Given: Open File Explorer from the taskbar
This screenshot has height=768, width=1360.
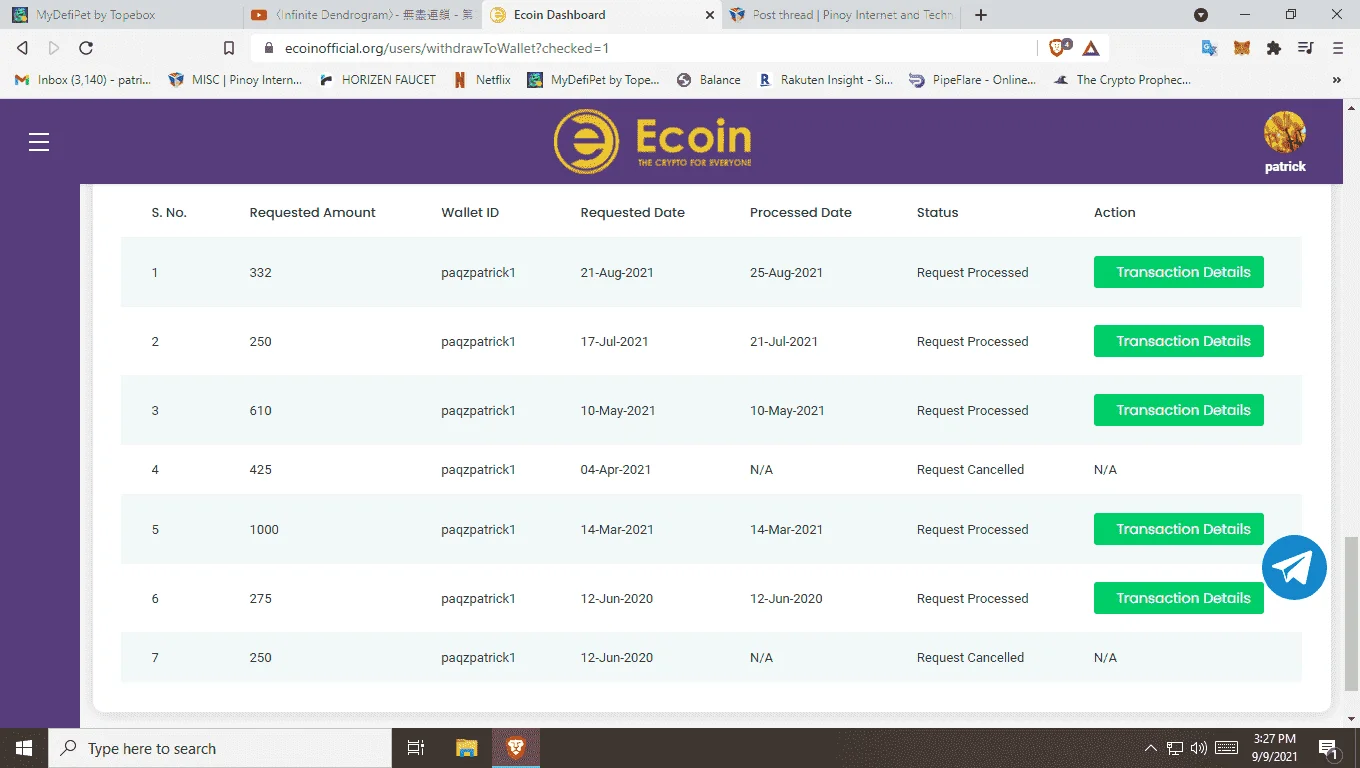Looking at the screenshot, I should (x=467, y=748).
